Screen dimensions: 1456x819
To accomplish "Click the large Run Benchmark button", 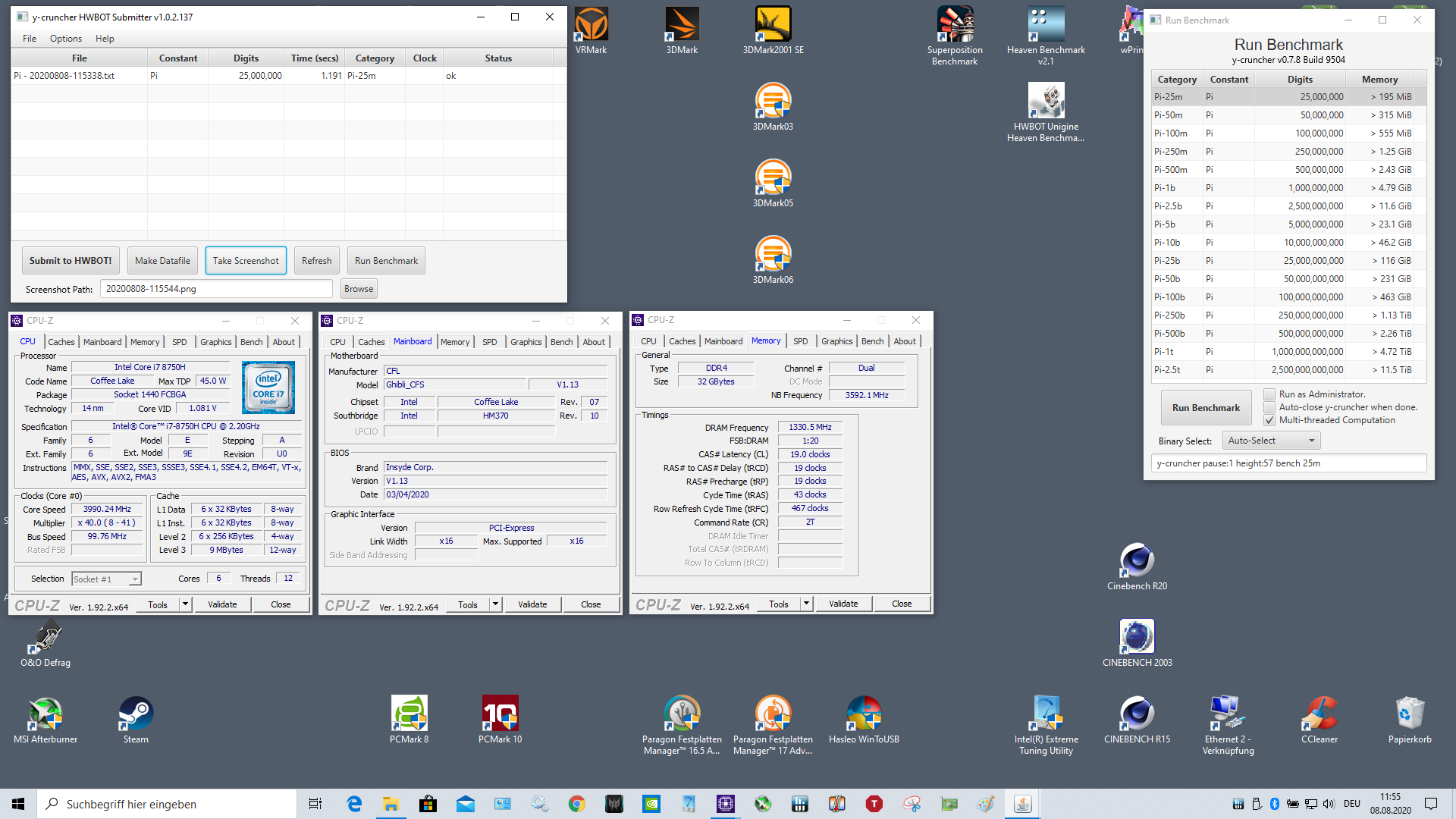I will point(1207,408).
